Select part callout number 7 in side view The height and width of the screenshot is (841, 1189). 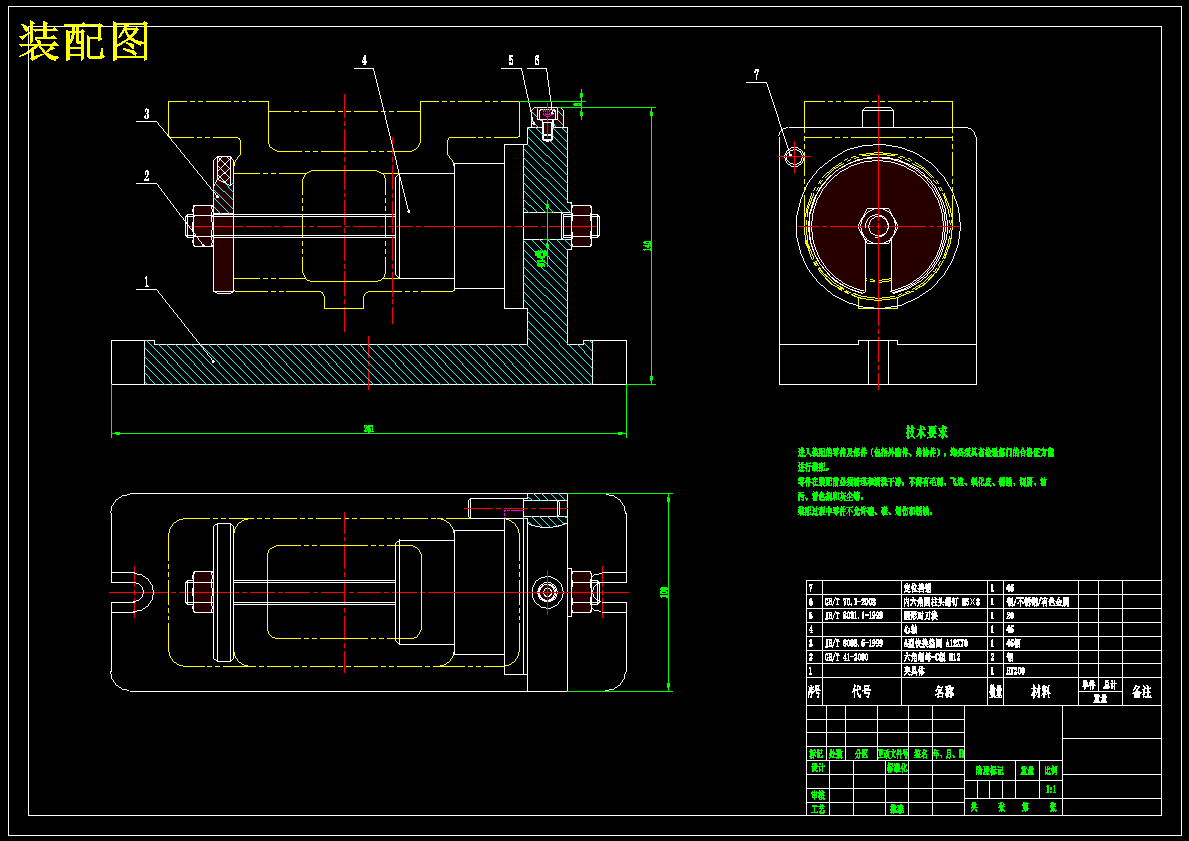click(x=756, y=74)
